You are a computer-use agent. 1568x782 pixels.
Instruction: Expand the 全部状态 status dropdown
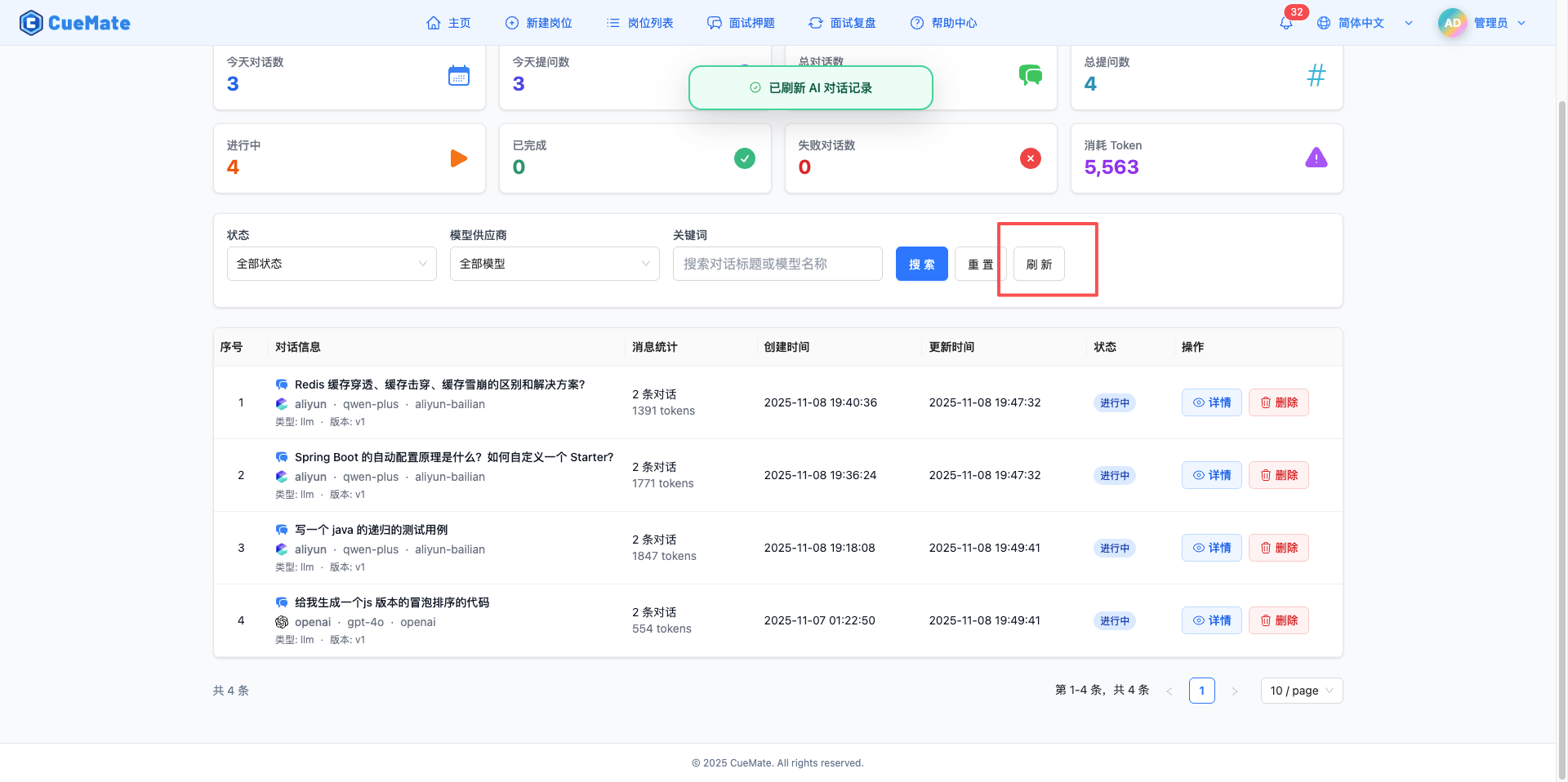point(332,264)
